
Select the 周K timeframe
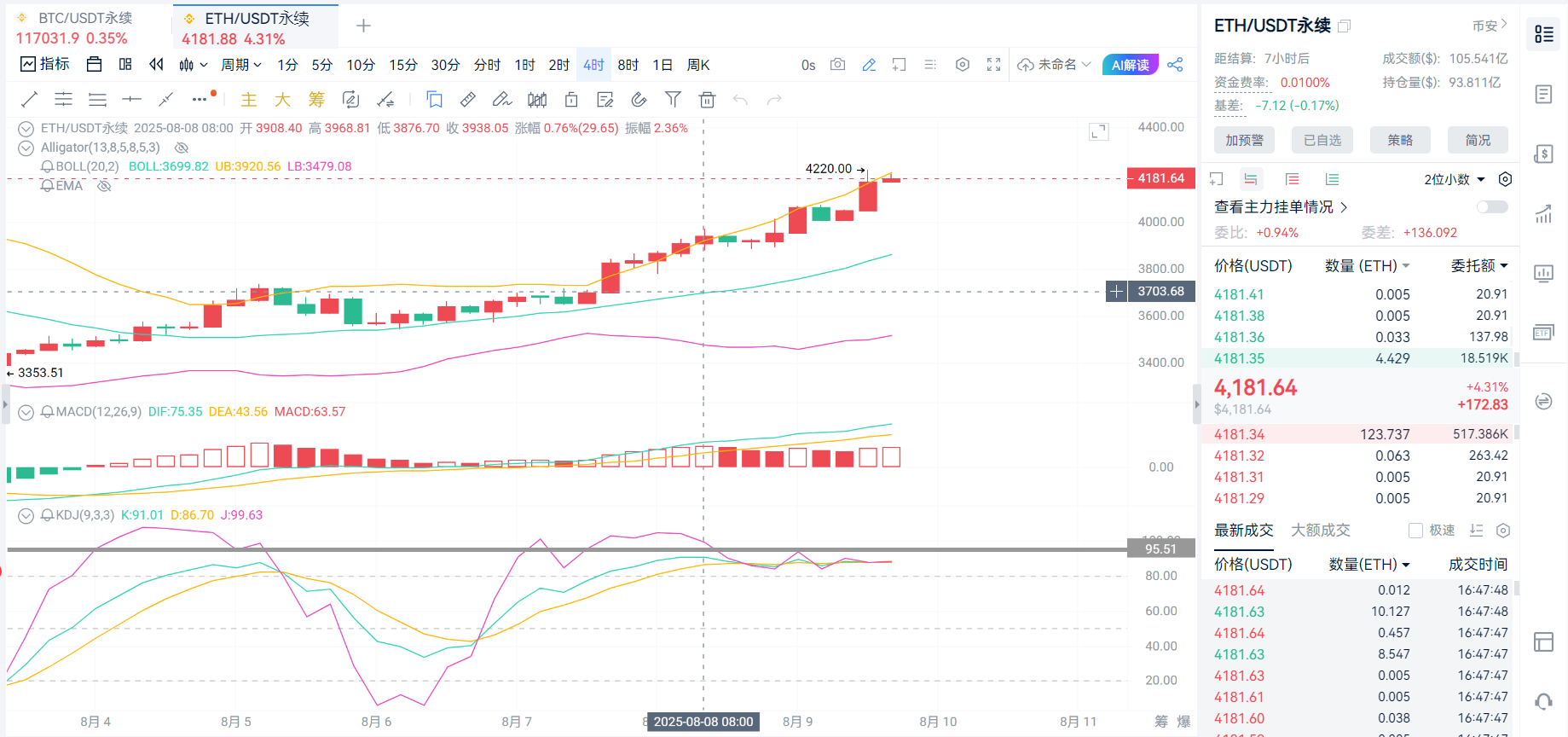click(698, 65)
